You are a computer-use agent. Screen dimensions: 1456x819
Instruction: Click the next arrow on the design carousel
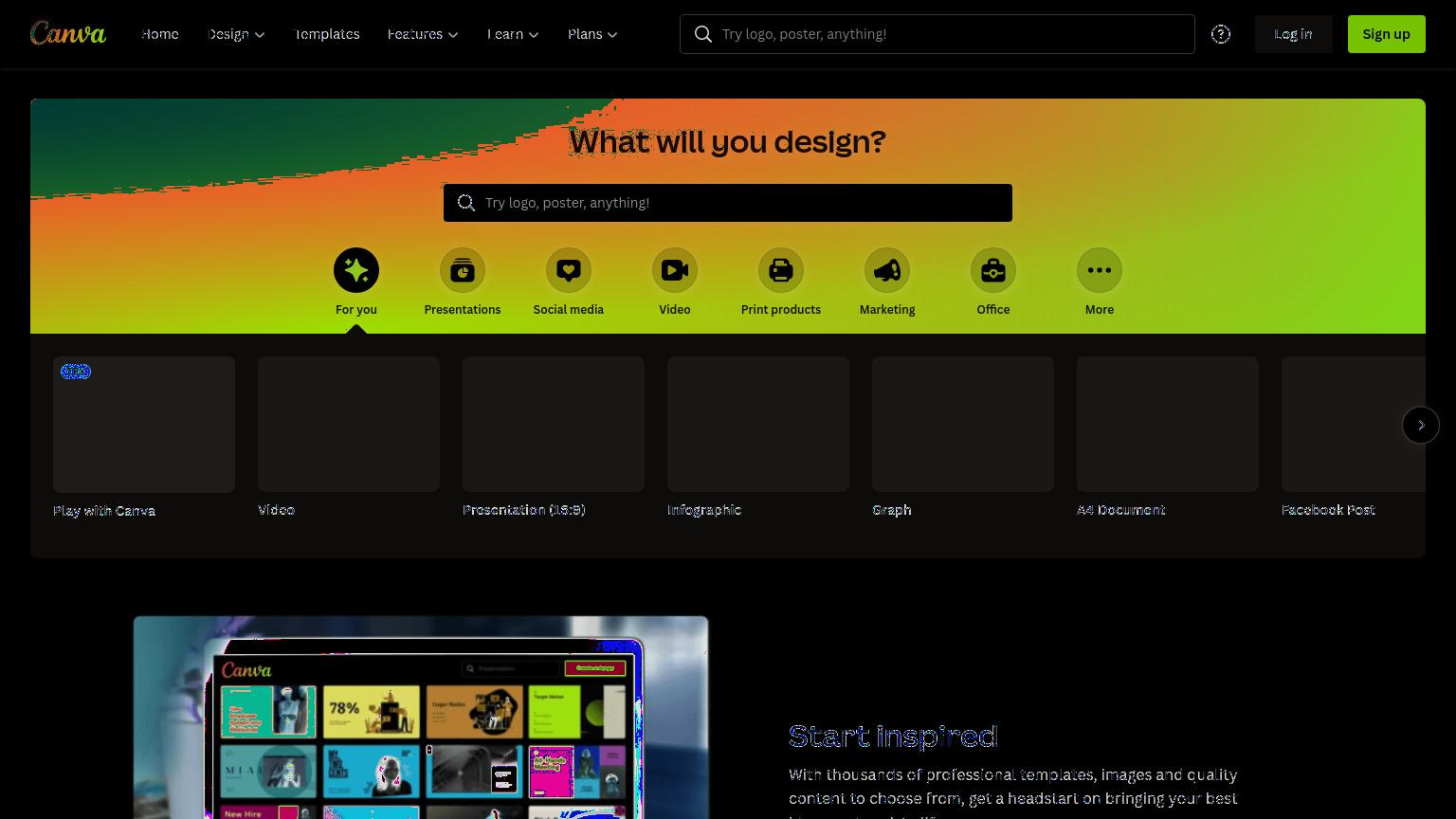pyautogui.click(x=1421, y=426)
